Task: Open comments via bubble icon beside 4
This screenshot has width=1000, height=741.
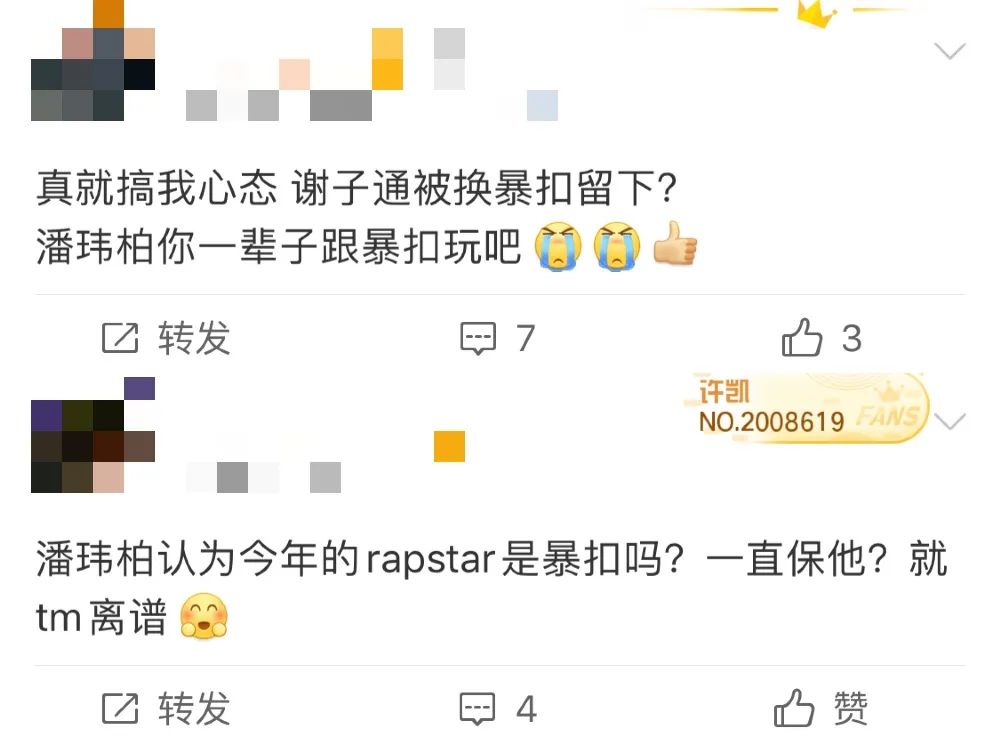Action: (478, 708)
